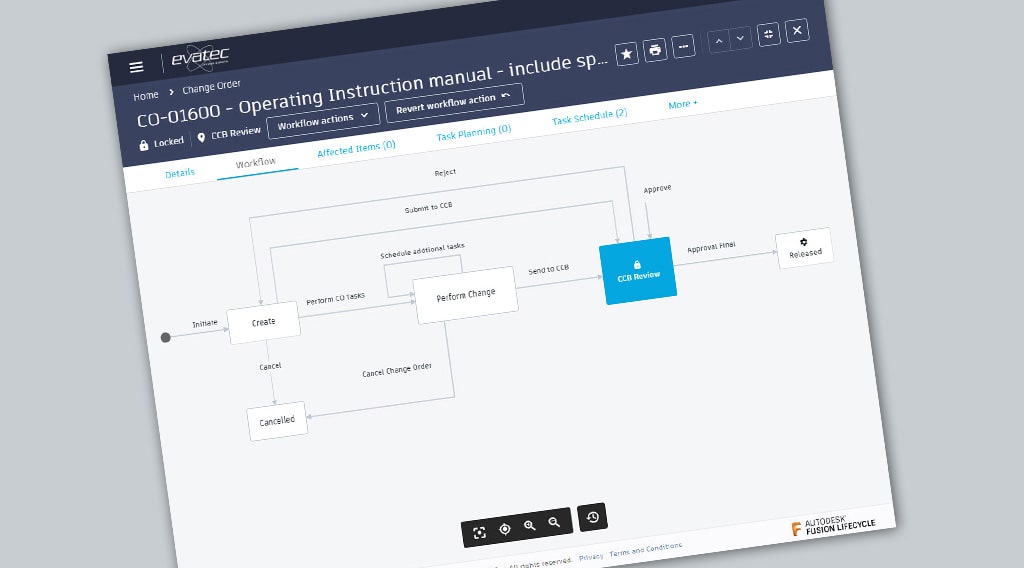Switch to the Details tab
Image resolution: width=1024 pixels, height=568 pixels.
click(x=180, y=173)
